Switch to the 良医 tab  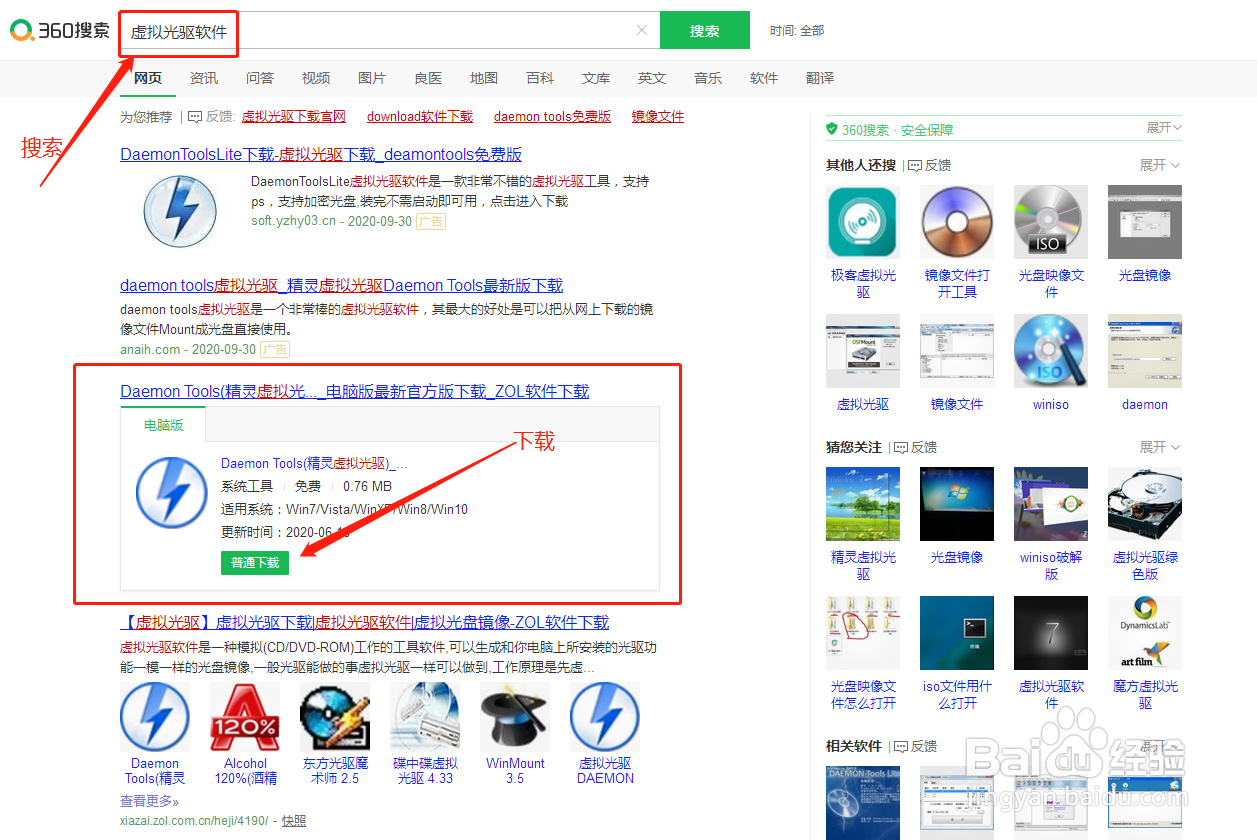tap(428, 78)
